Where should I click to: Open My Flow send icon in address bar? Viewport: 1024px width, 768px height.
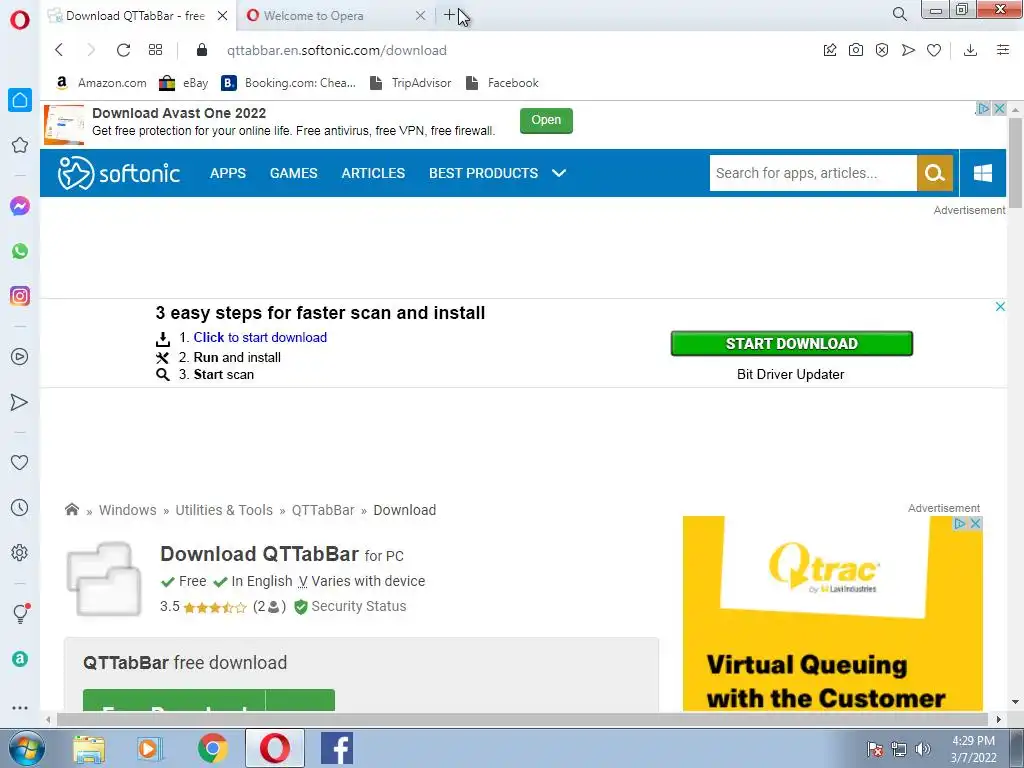tap(908, 50)
